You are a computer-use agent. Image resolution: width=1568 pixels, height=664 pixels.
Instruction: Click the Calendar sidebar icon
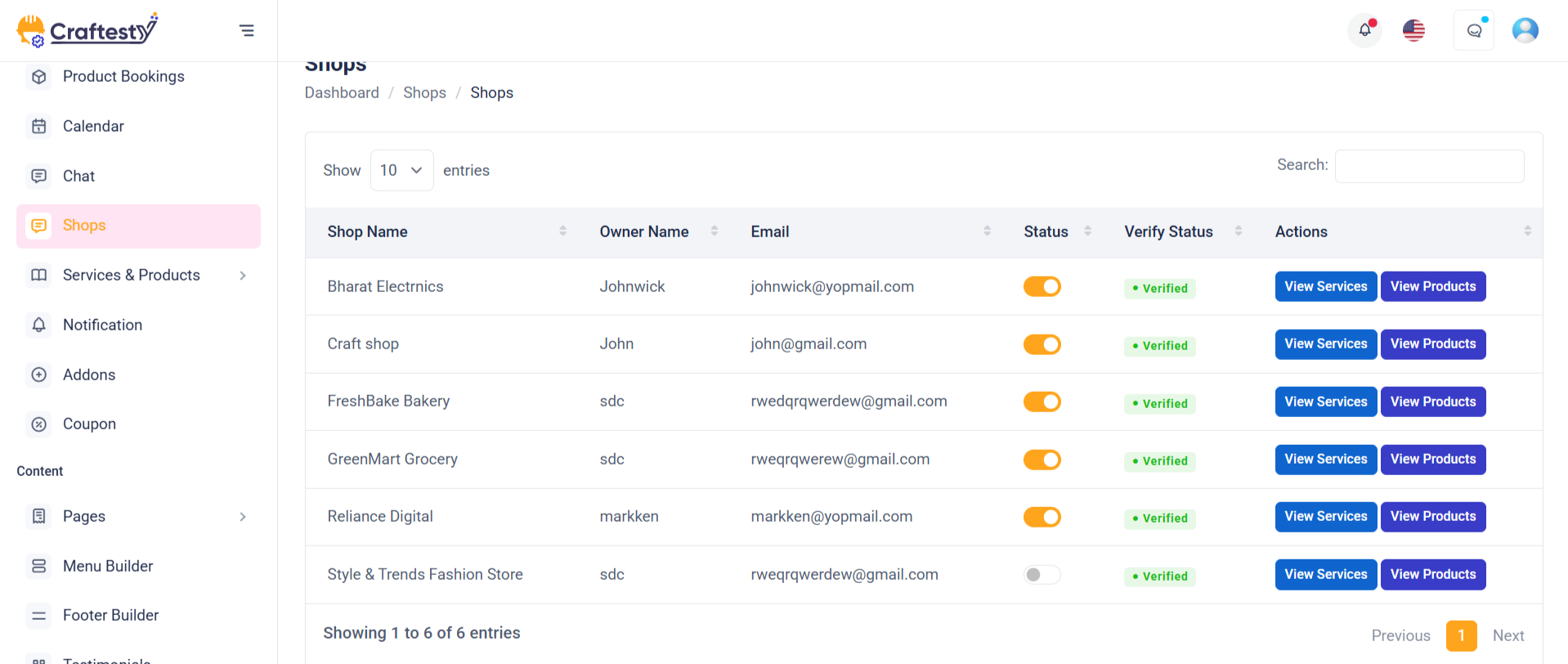click(38, 126)
